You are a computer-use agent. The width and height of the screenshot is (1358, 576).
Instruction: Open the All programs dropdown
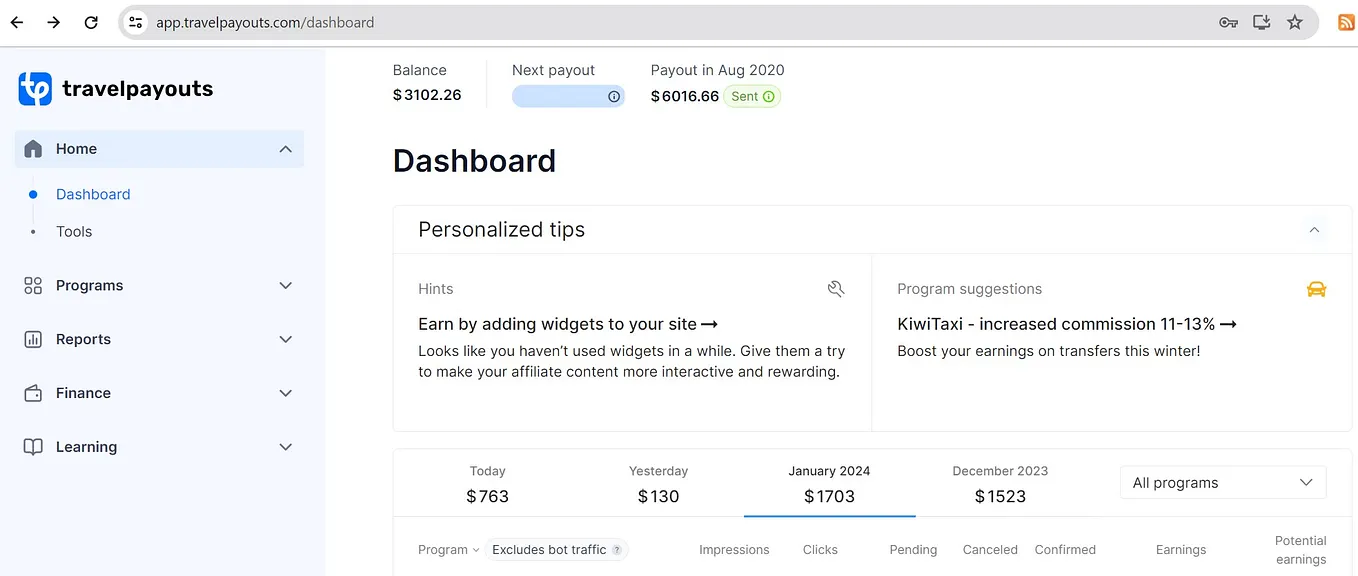click(1223, 482)
